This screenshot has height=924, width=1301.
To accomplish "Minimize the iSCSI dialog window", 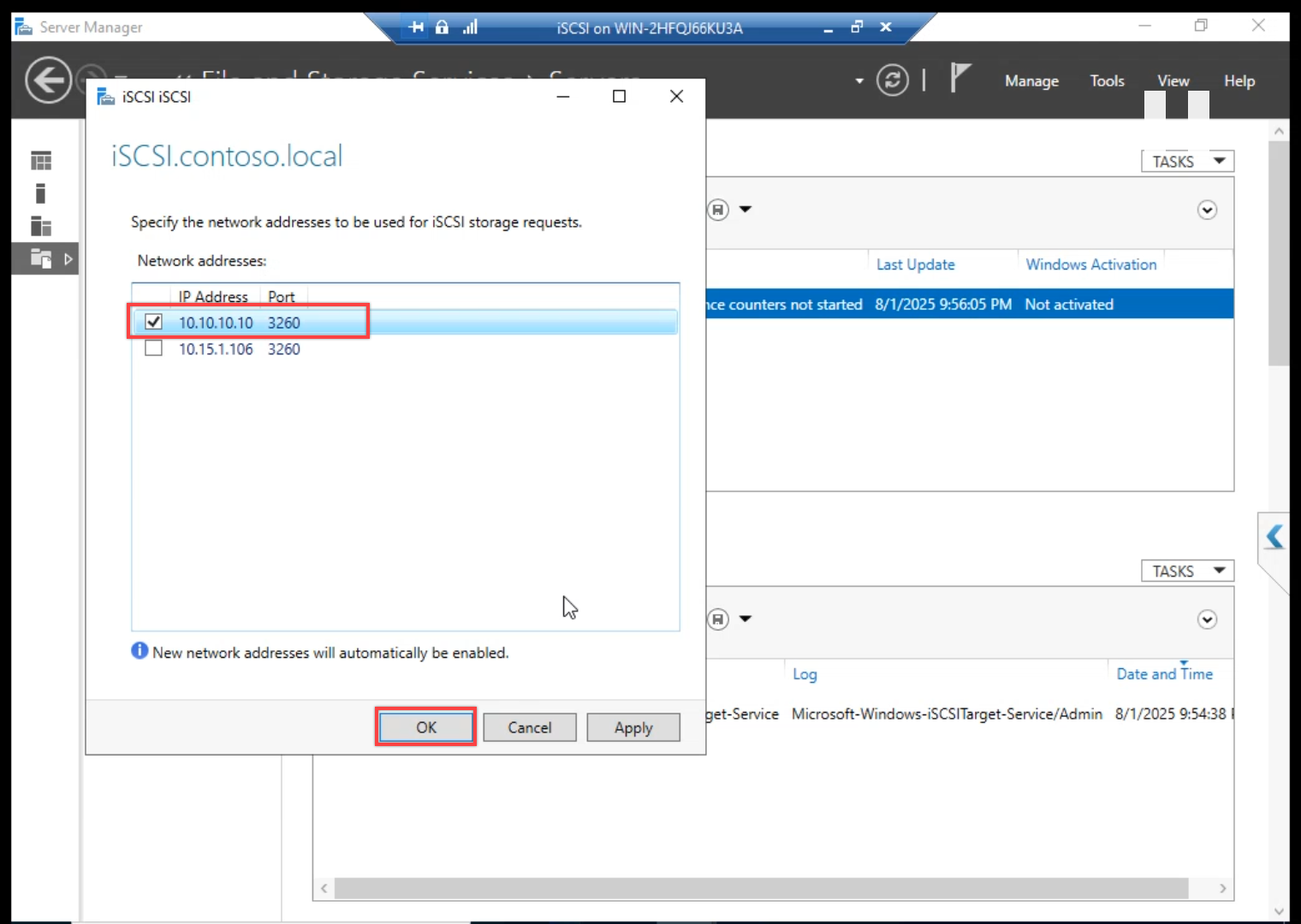I will pyautogui.click(x=563, y=96).
